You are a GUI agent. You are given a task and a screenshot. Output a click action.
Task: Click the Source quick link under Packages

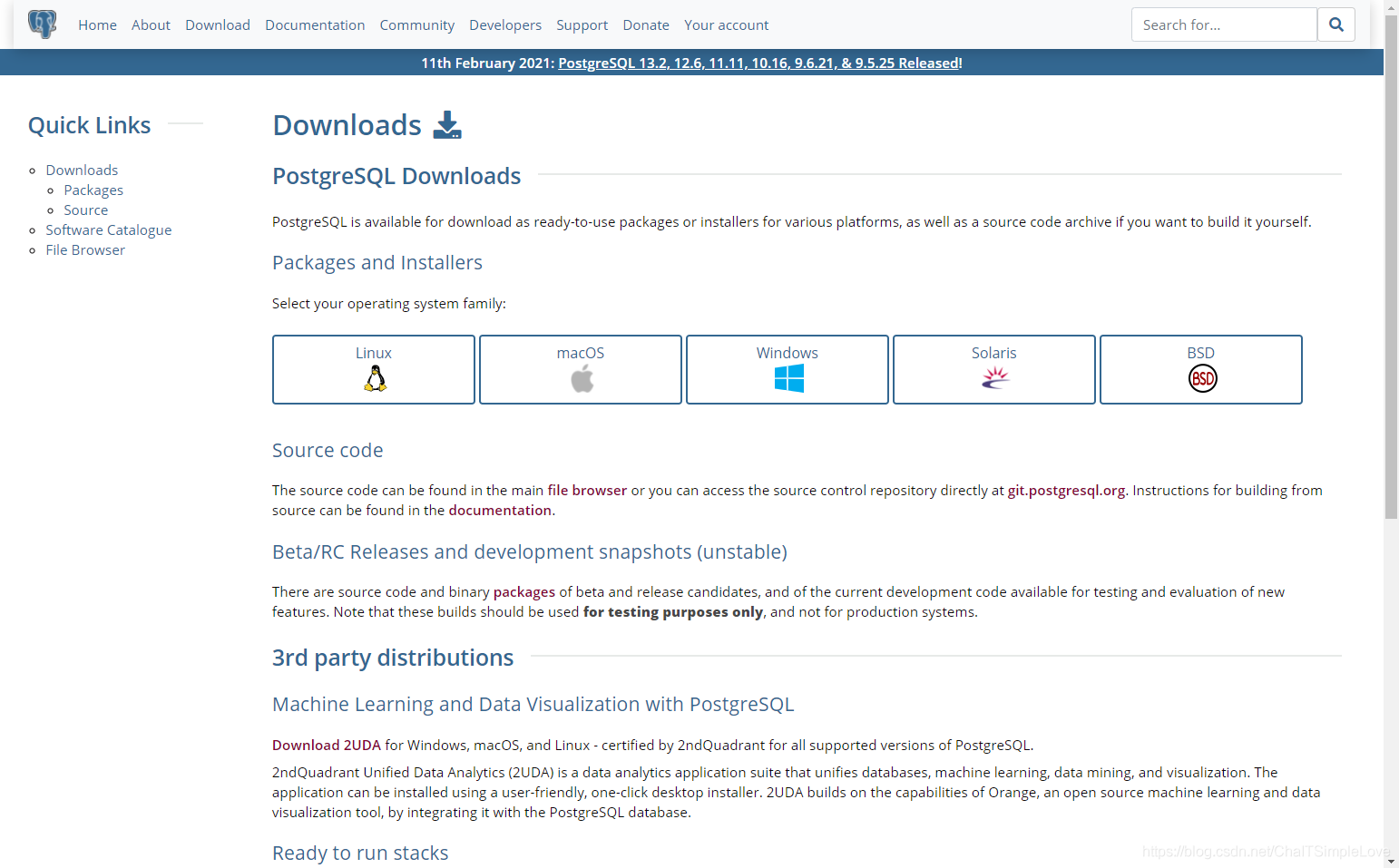pyautogui.click(x=85, y=210)
